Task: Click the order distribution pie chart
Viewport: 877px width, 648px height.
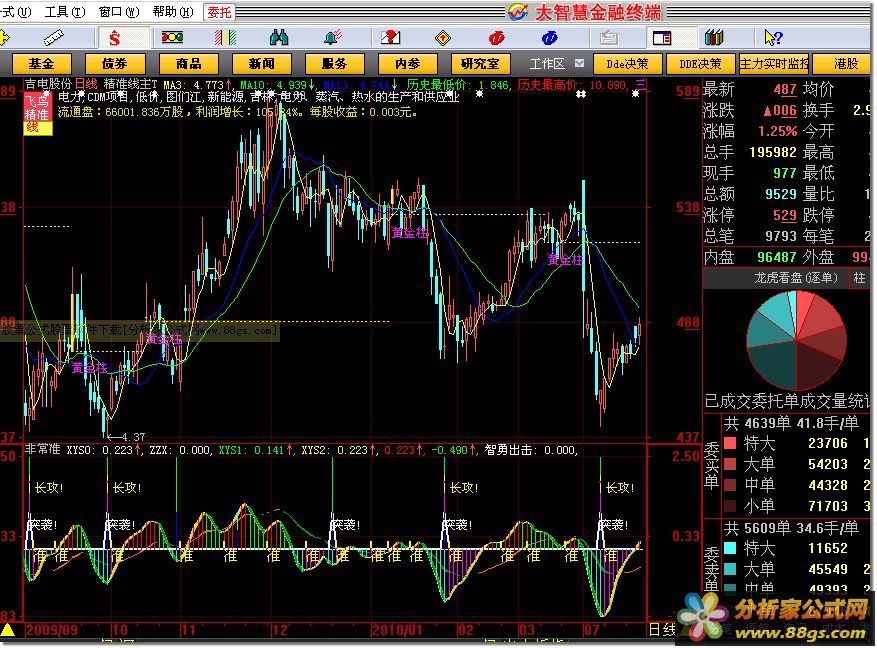Action: click(796, 340)
